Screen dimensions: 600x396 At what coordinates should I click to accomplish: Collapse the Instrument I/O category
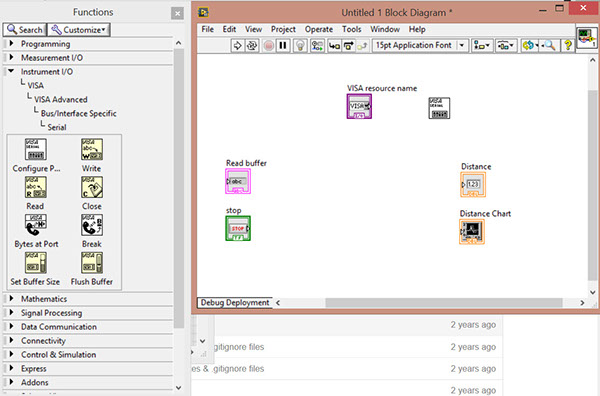click(x=11, y=71)
